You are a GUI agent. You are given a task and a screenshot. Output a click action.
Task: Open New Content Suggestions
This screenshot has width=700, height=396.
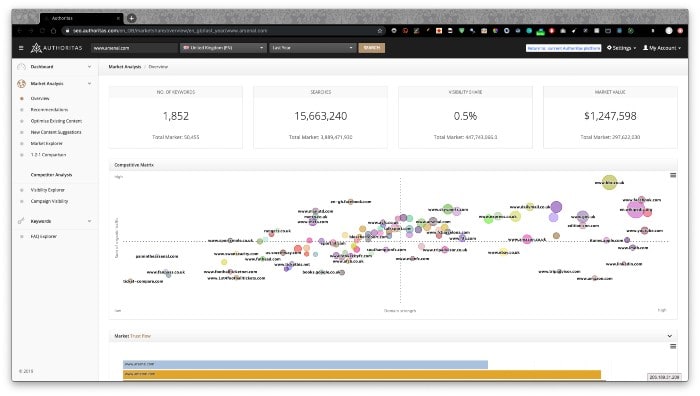(56, 132)
